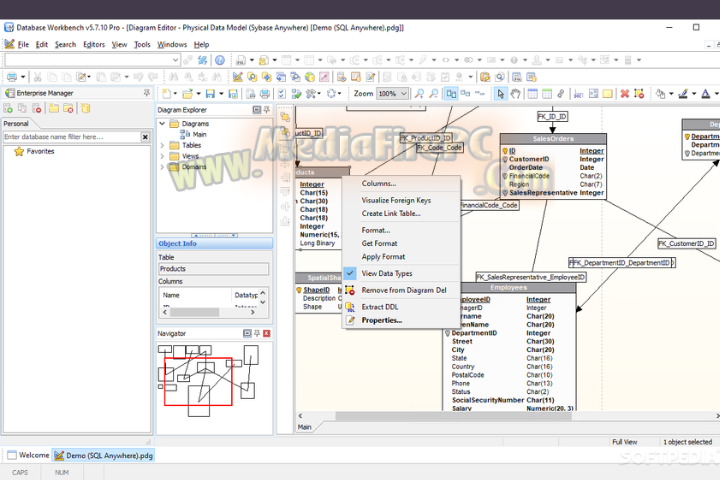
Task: Click the Delete Folder icon in Enterprise Manager
Action: point(68,108)
